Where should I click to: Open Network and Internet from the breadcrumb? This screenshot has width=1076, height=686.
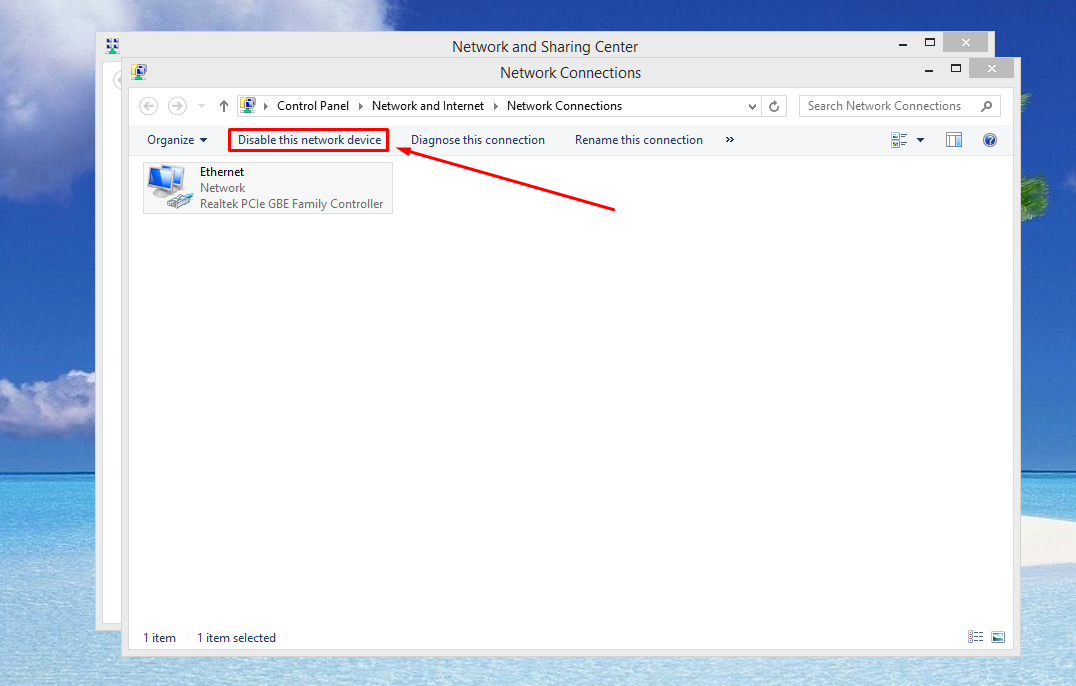427,105
